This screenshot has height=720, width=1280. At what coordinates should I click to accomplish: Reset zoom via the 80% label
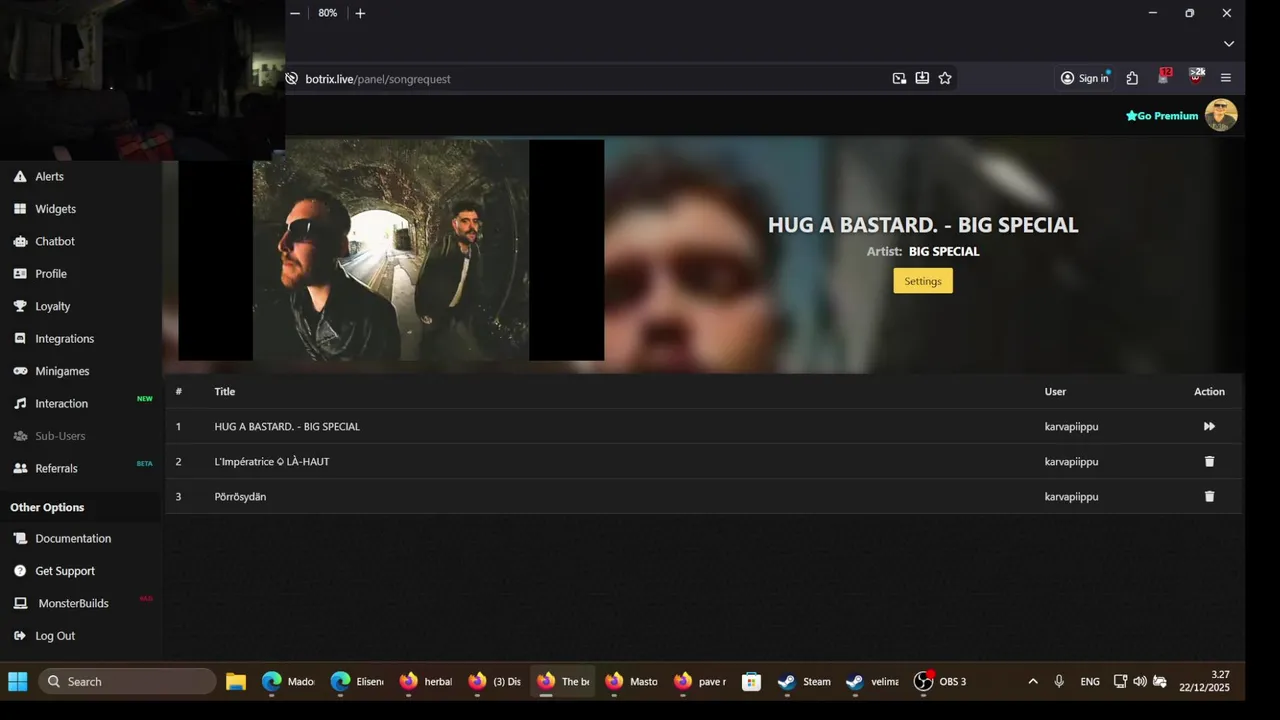click(328, 13)
